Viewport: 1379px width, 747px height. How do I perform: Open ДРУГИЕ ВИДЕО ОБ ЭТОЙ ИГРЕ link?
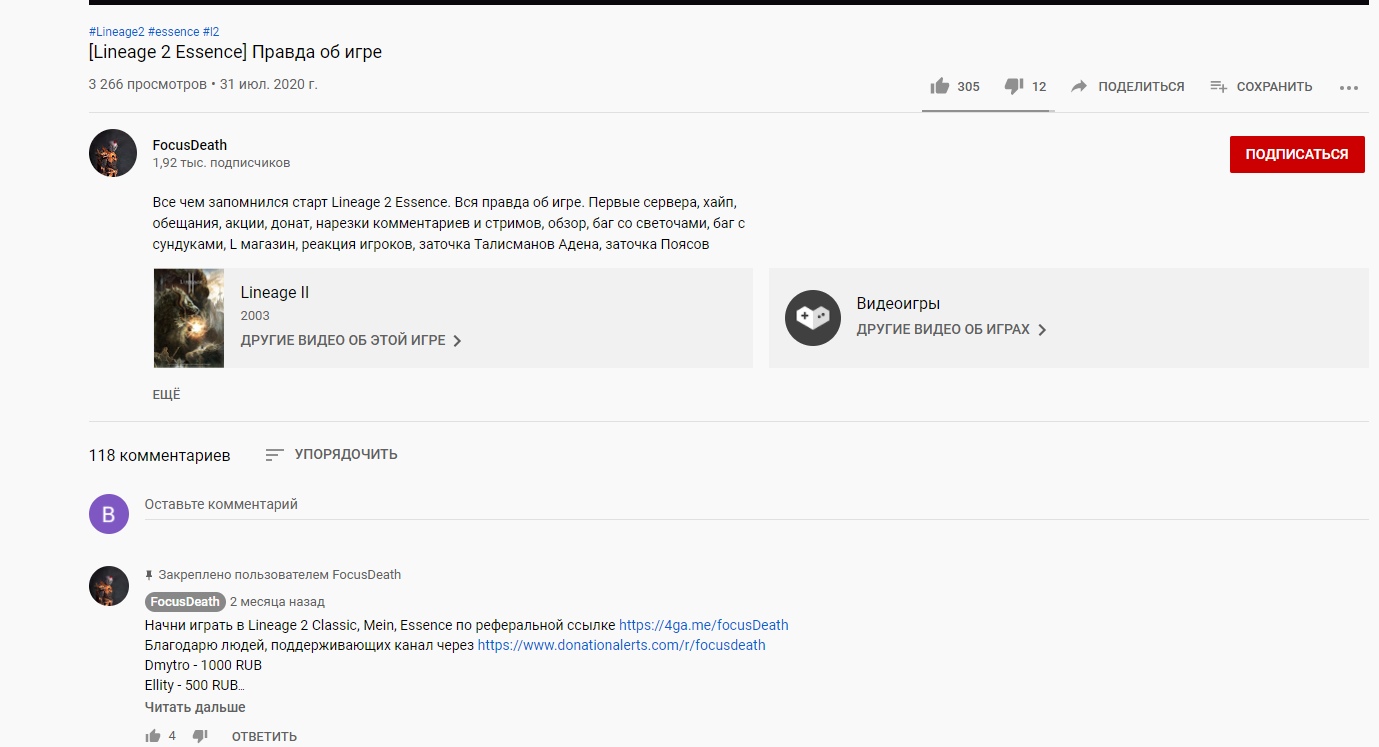[x=351, y=341]
